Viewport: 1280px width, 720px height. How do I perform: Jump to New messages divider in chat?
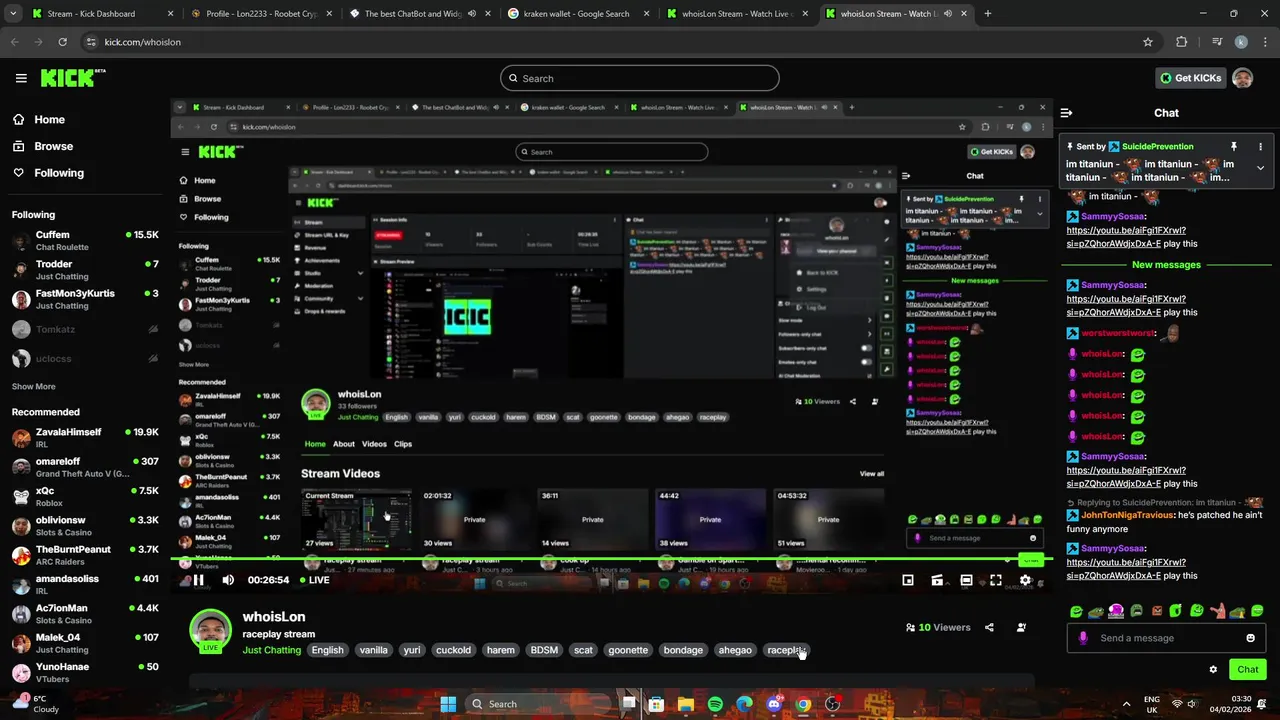pyautogui.click(x=1166, y=265)
